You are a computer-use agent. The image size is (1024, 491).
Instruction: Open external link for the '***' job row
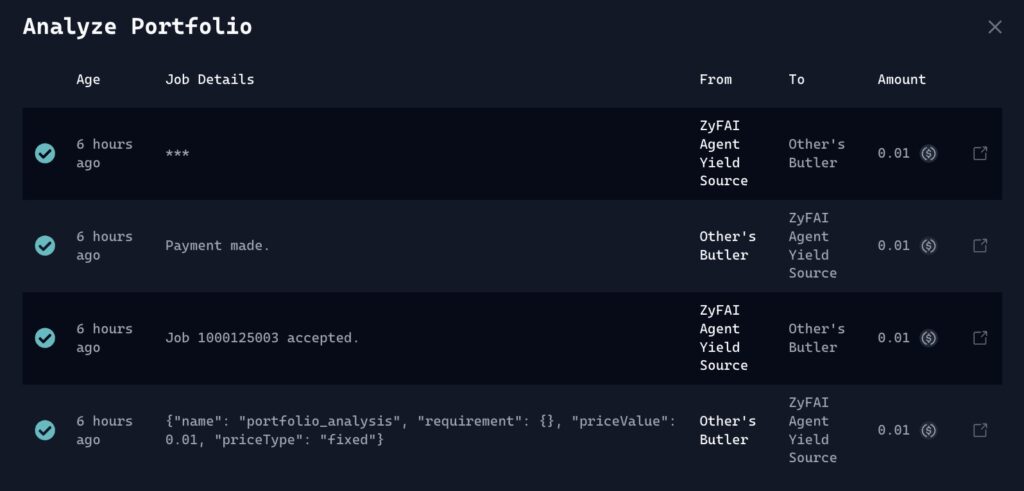(980, 153)
